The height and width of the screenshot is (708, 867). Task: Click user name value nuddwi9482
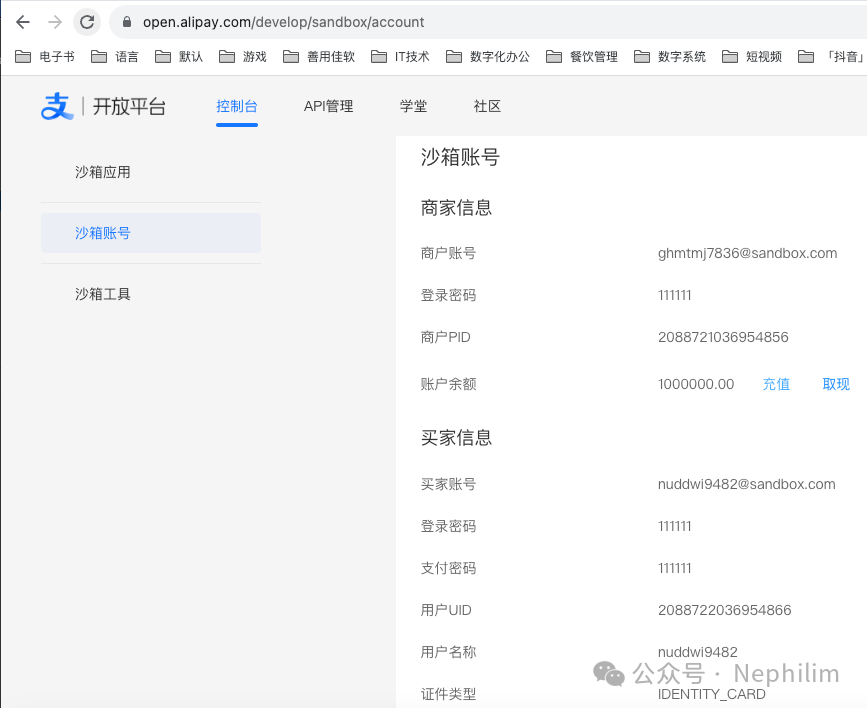[x=698, y=652]
